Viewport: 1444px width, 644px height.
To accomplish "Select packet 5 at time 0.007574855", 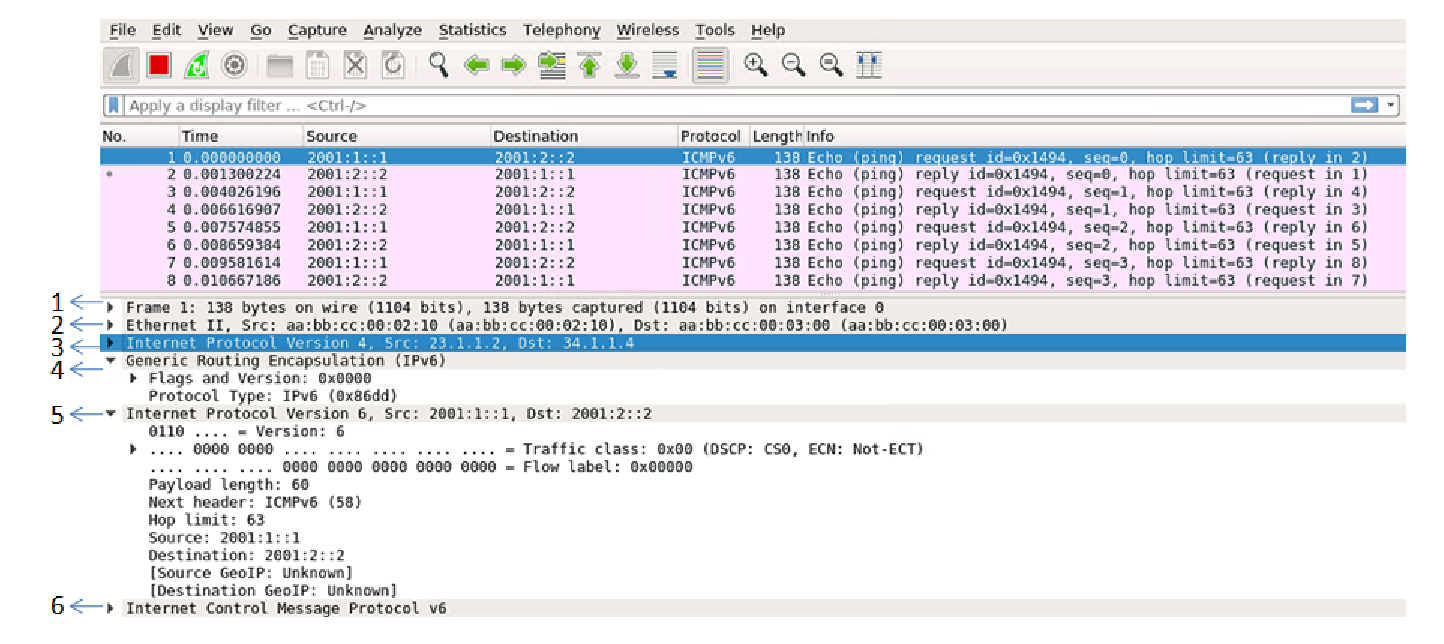I will (753, 228).
